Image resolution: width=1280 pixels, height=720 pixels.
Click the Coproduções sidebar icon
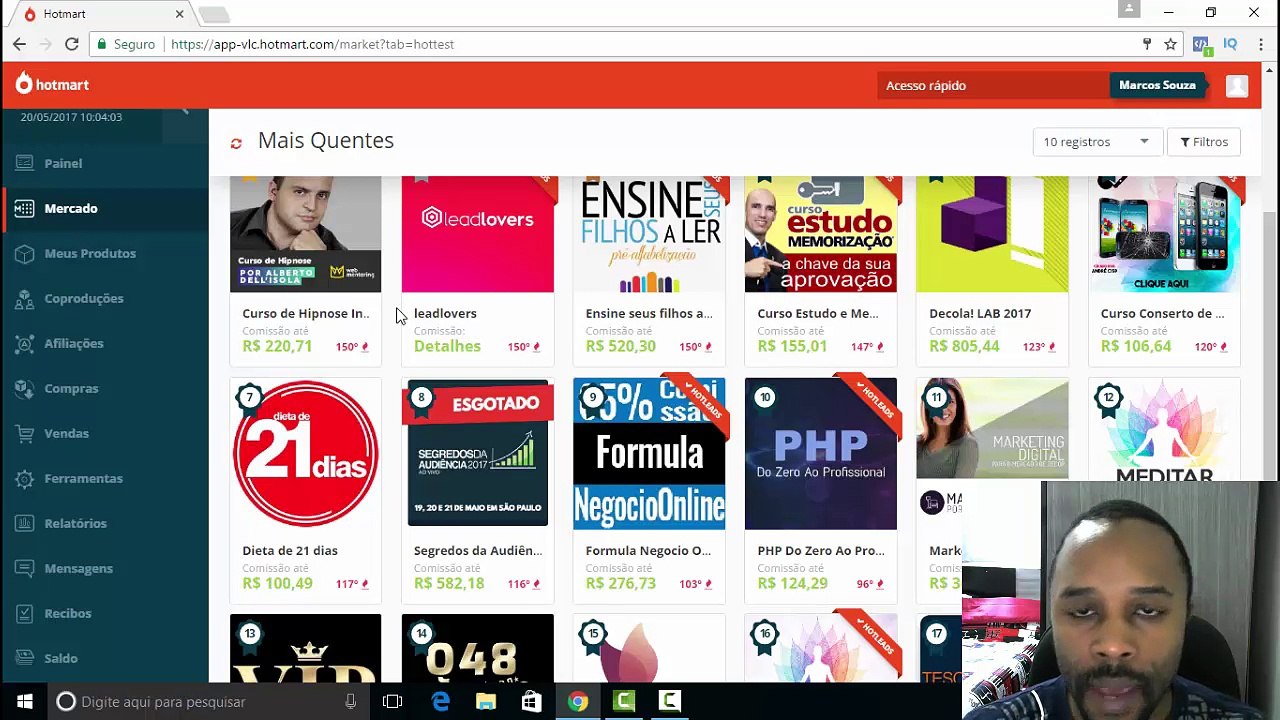[25, 298]
